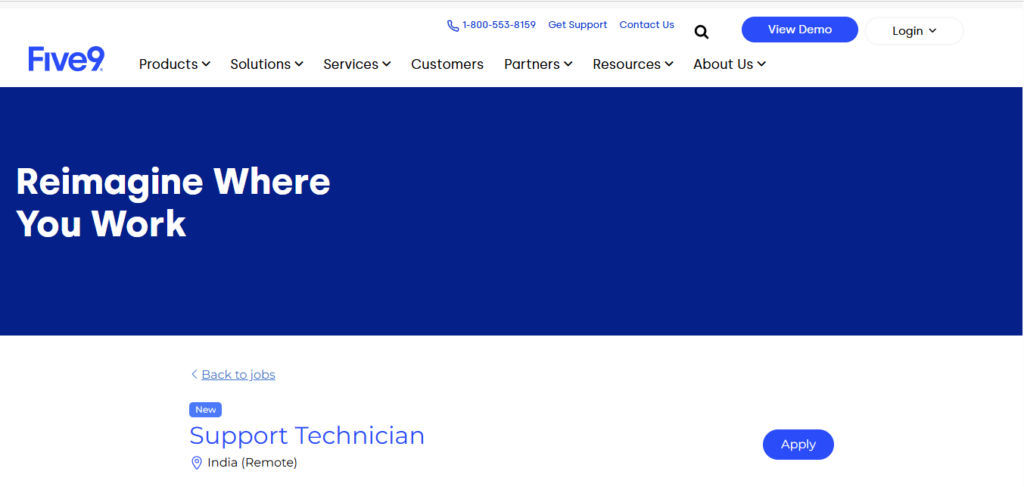Image resolution: width=1024 pixels, height=487 pixels.
Task: Click the location pin icon near India (Remote)
Action: (x=197, y=463)
